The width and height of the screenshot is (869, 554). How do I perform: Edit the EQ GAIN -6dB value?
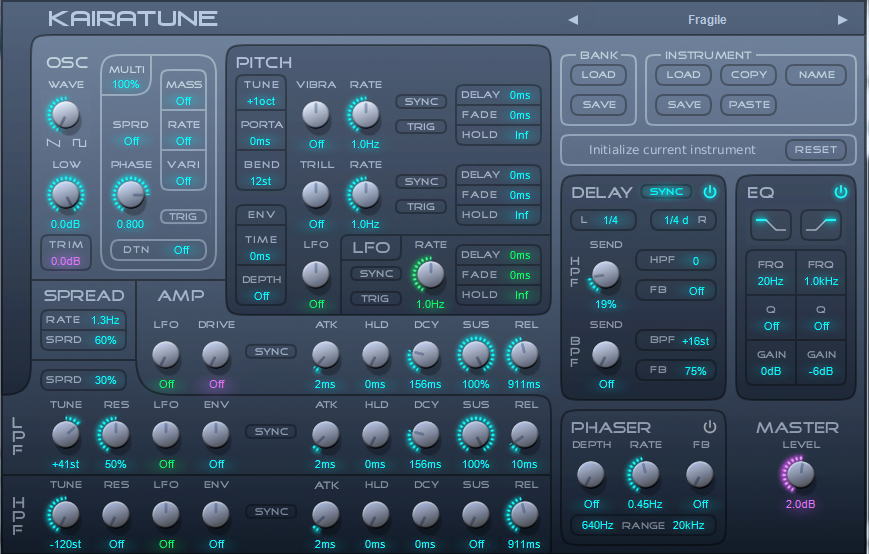pos(821,371)
